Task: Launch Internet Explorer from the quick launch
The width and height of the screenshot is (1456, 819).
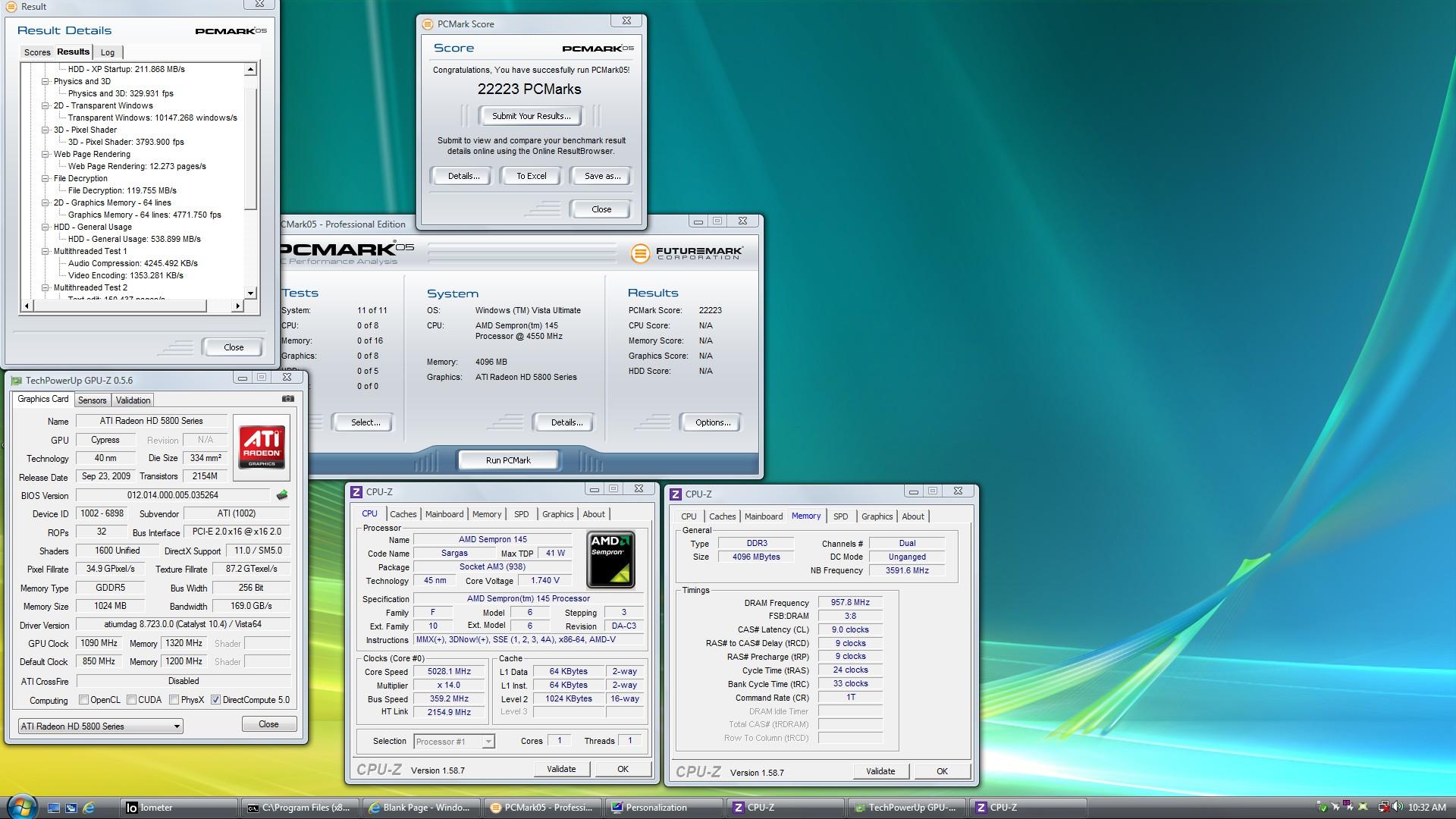Action: click(x=89, y=808)
